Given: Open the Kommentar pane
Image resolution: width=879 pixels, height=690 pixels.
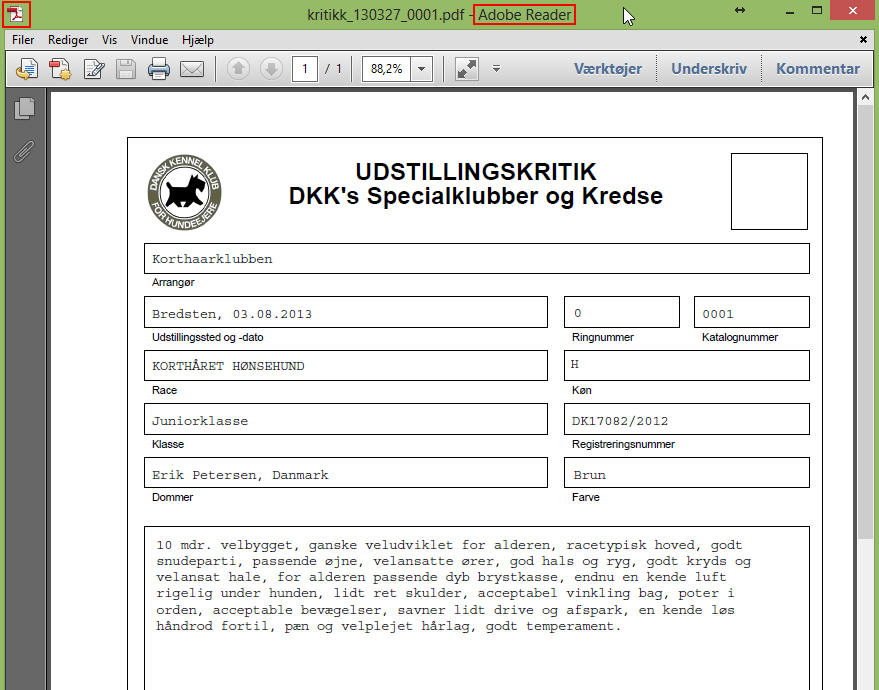Looking at the screenshot, I should (818, 68).
